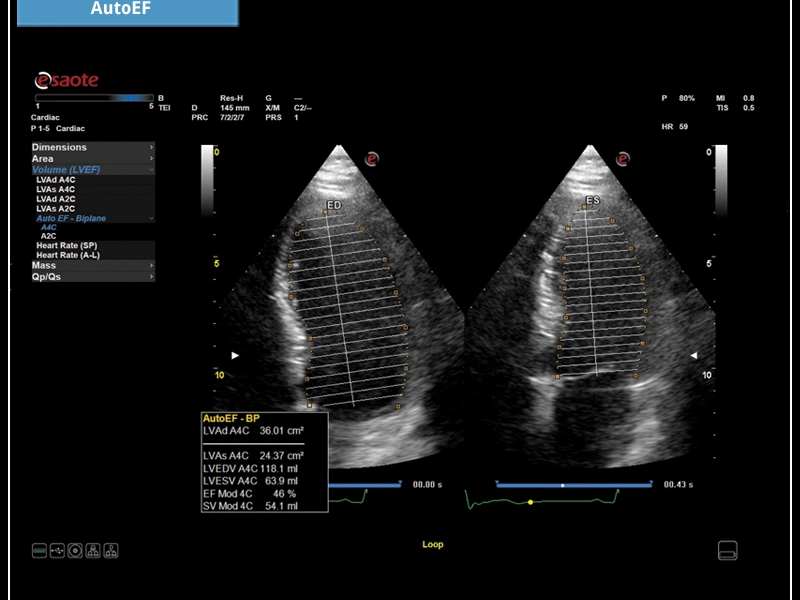Click the Esaote logo on ED image
800x600 pixels.
pyautogui.click(x=371, y=158)
